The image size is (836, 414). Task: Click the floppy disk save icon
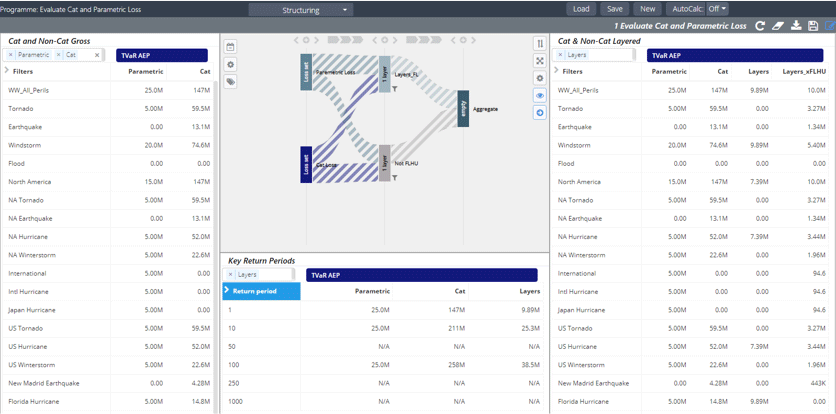(813, 26)
